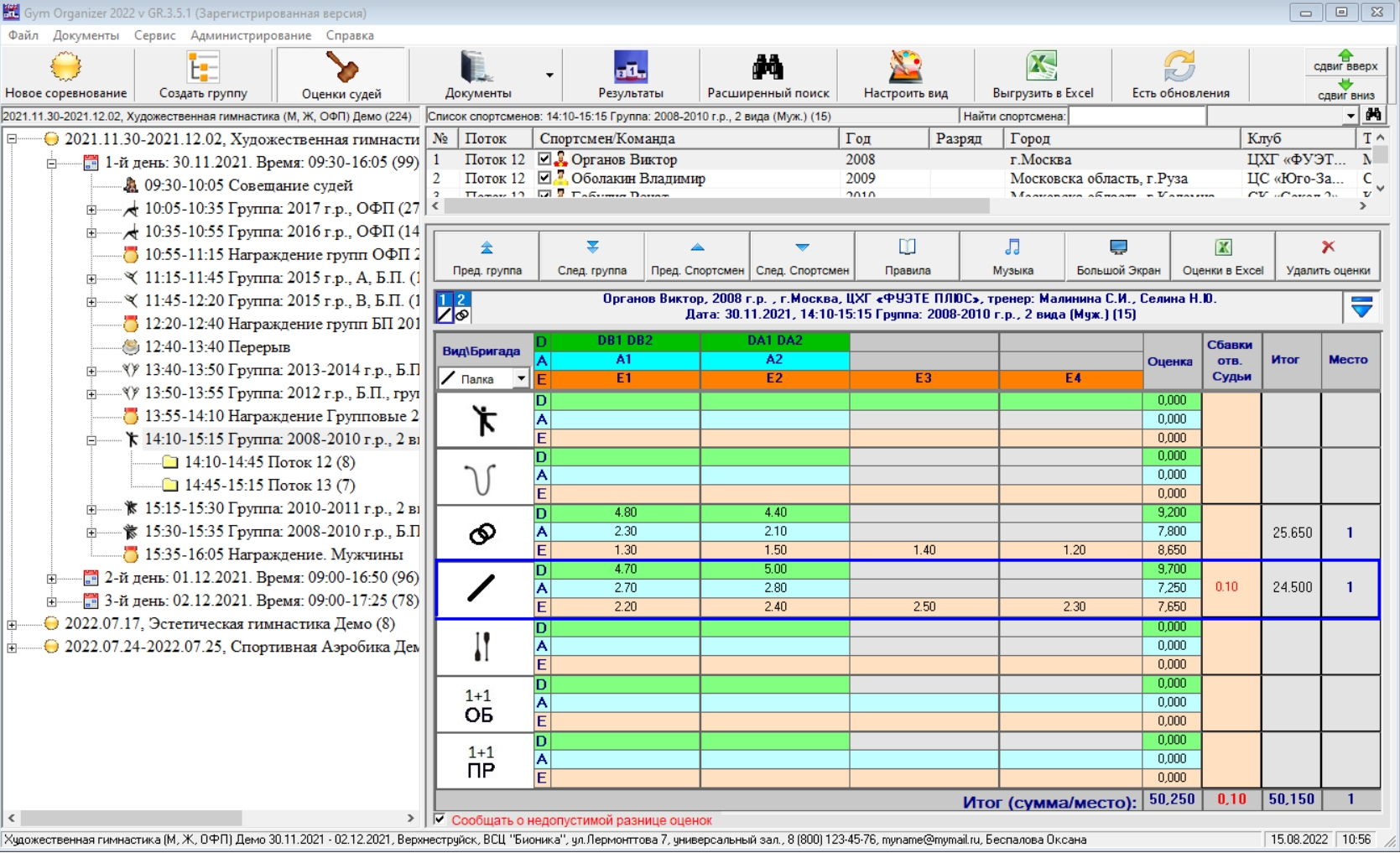The image size is (1400, 853).
Task: Open the Палка apparatus dropdown
Action: click(x=521, y=379)
